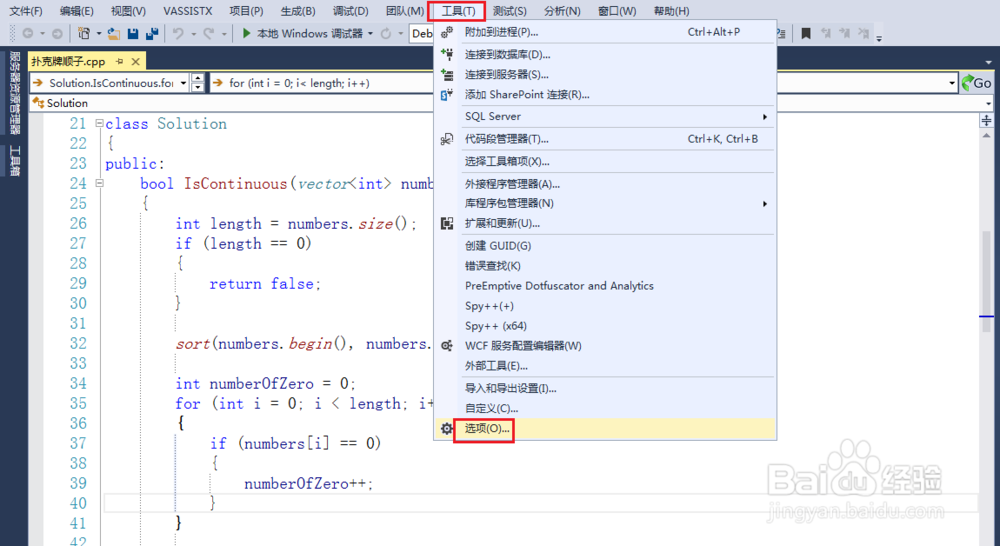Screen dimensions: 1000x546
Task: Collapse the IsContinuous function block
Action: pos(99,183)
